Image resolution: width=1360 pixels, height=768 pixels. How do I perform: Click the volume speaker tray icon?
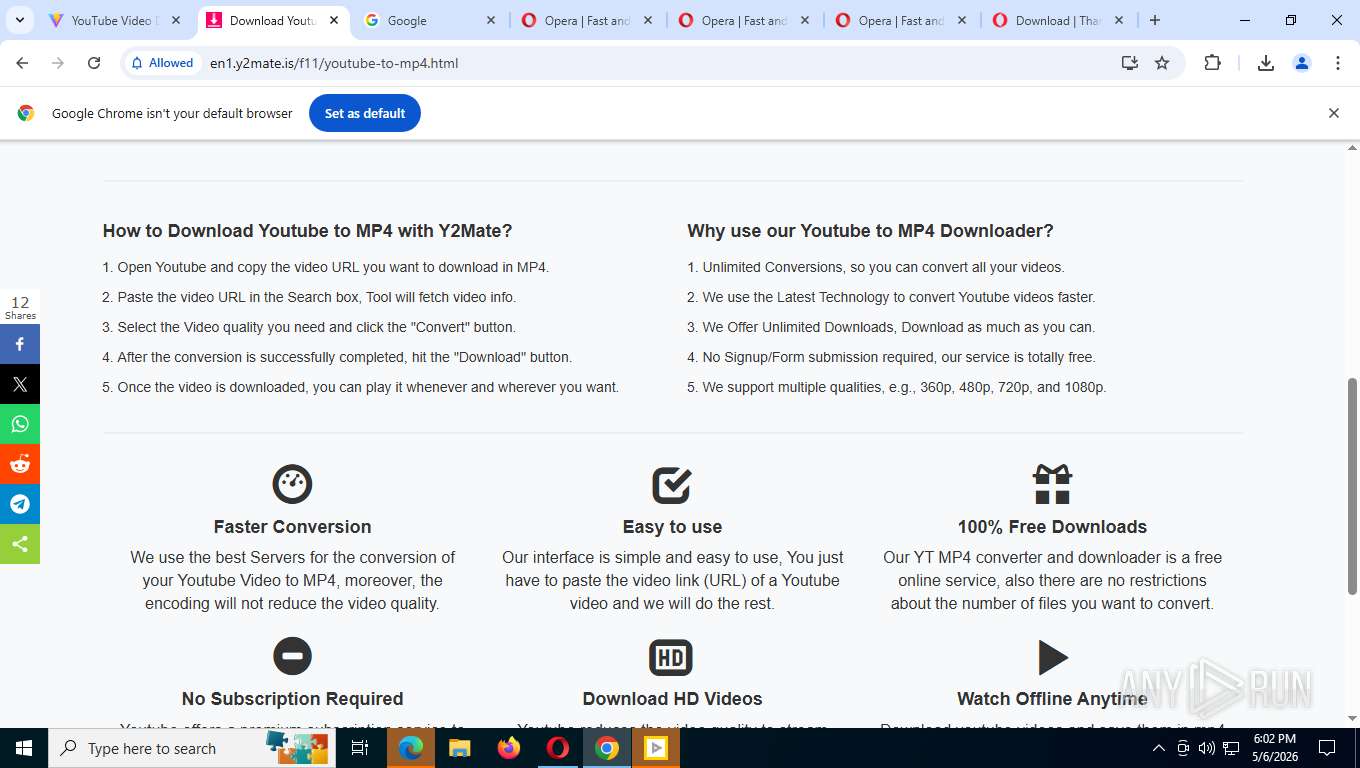[x=1206, y=748]
